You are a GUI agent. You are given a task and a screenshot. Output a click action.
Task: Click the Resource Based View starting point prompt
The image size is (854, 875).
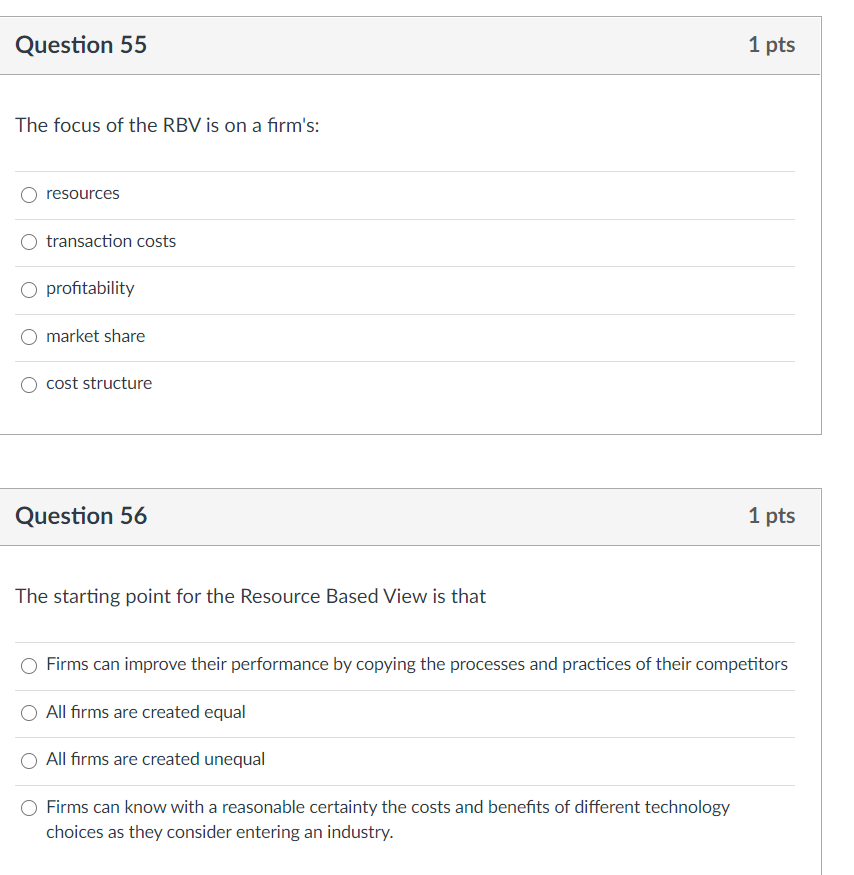(250, 596)
